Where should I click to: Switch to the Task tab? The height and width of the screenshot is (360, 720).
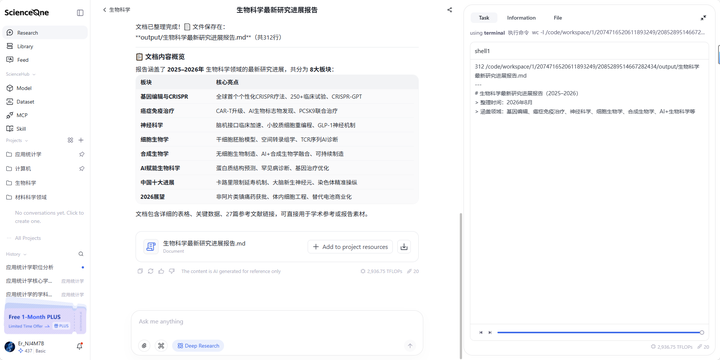484,18
